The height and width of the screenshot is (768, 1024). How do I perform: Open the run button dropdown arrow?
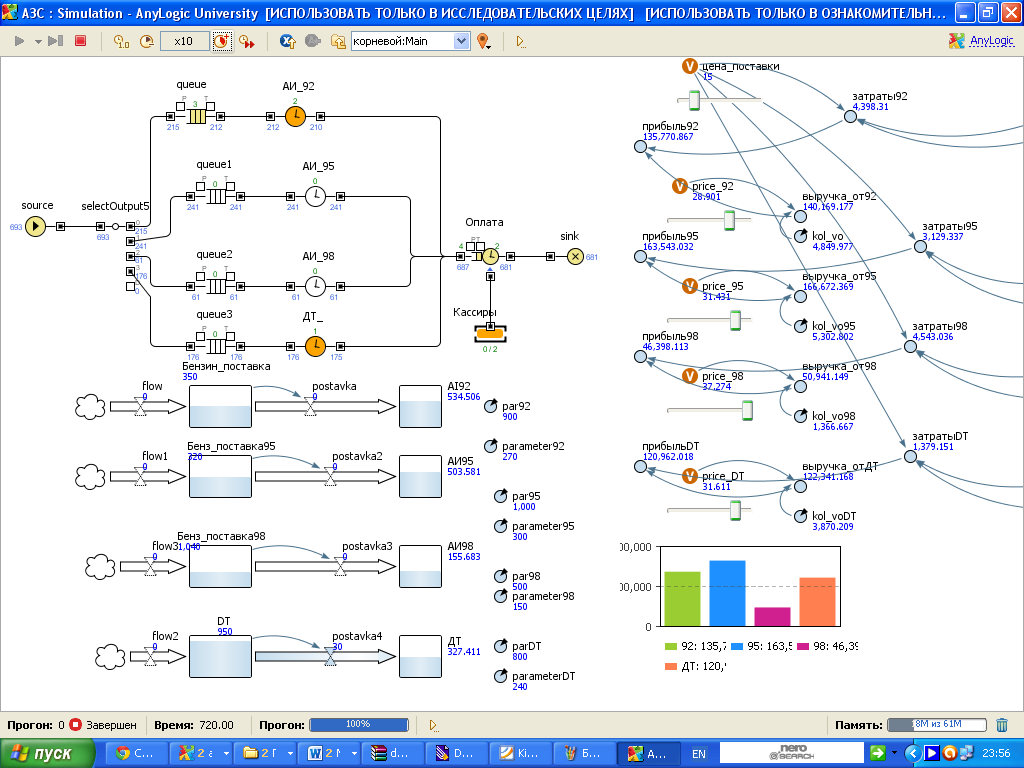coord(37,42)
